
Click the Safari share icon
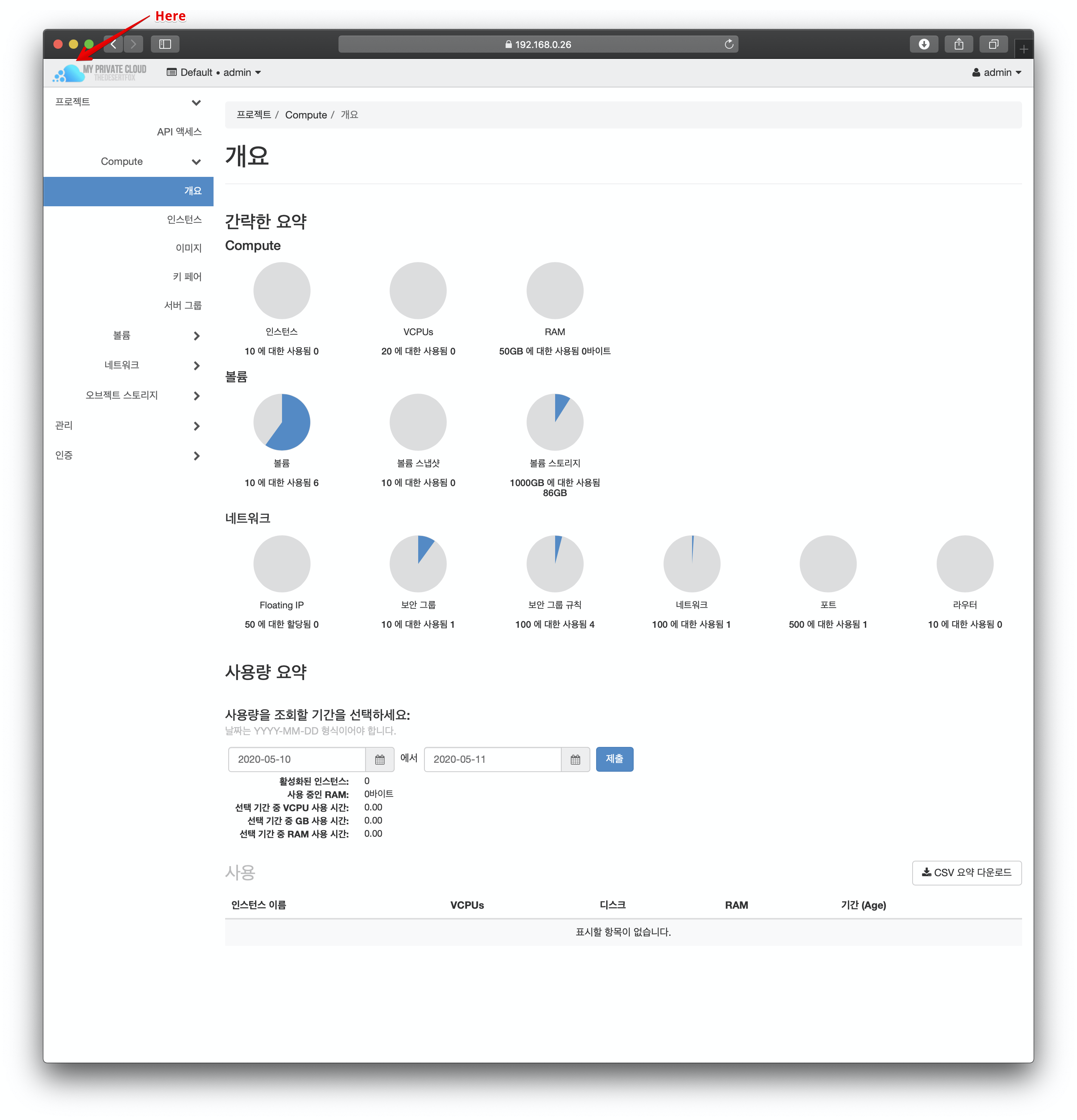959,44
